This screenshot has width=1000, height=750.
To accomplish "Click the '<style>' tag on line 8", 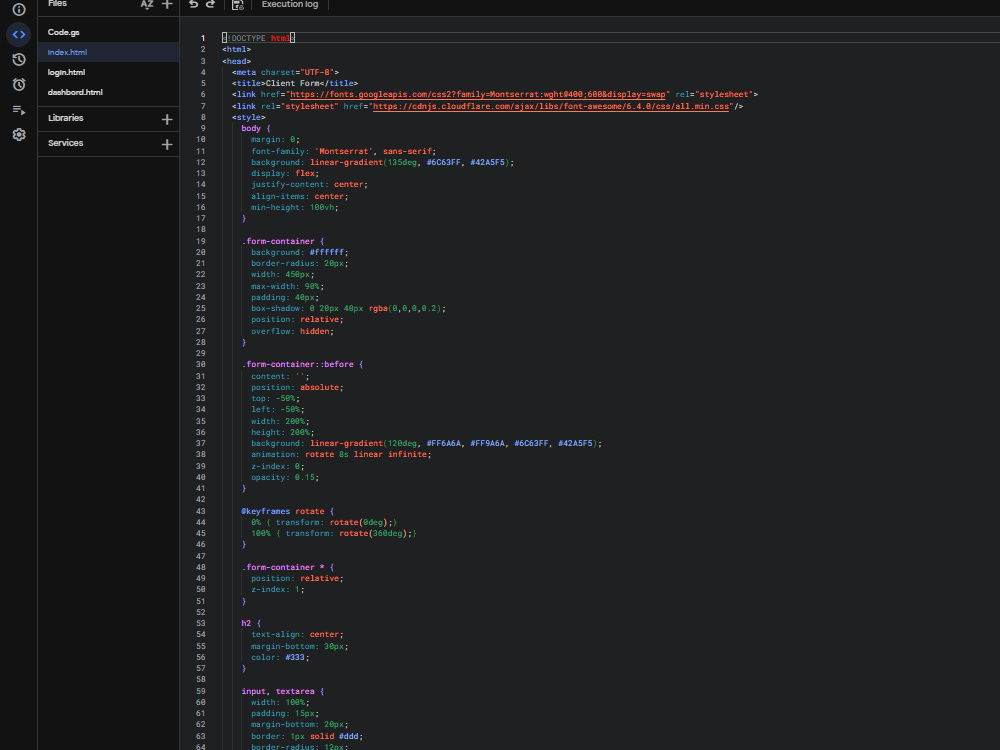I will [x=249, y=117].
